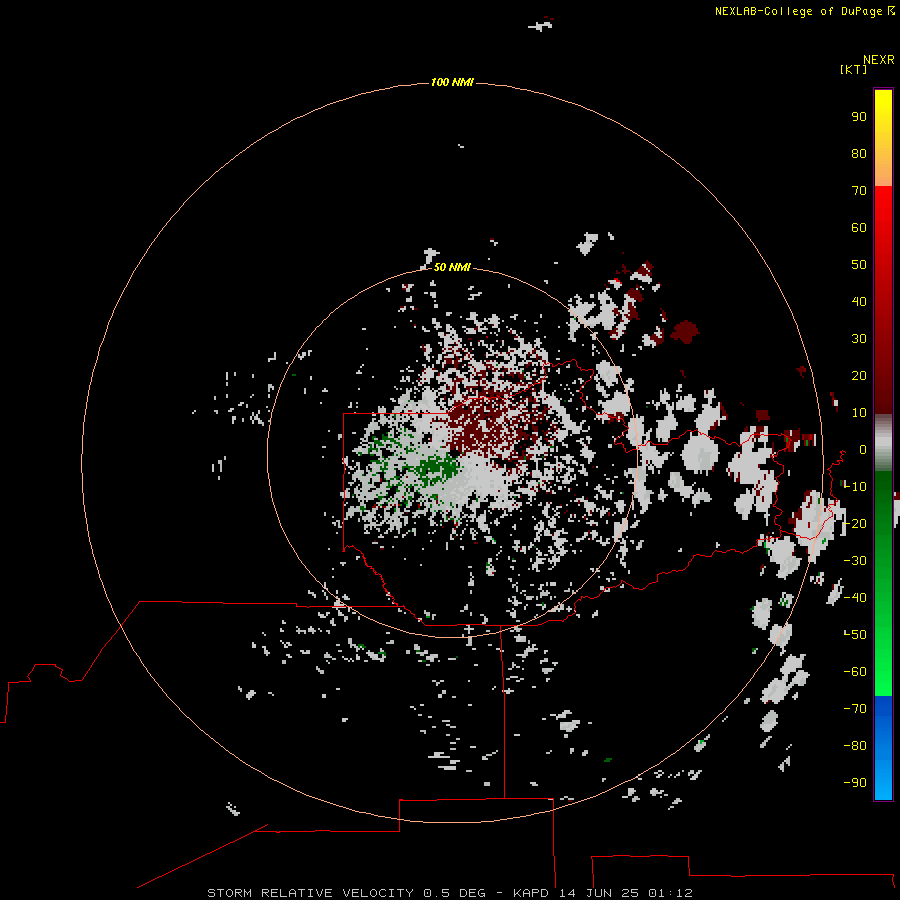
Task: Click the -20 value on the velocity scale
Action: 855,523
